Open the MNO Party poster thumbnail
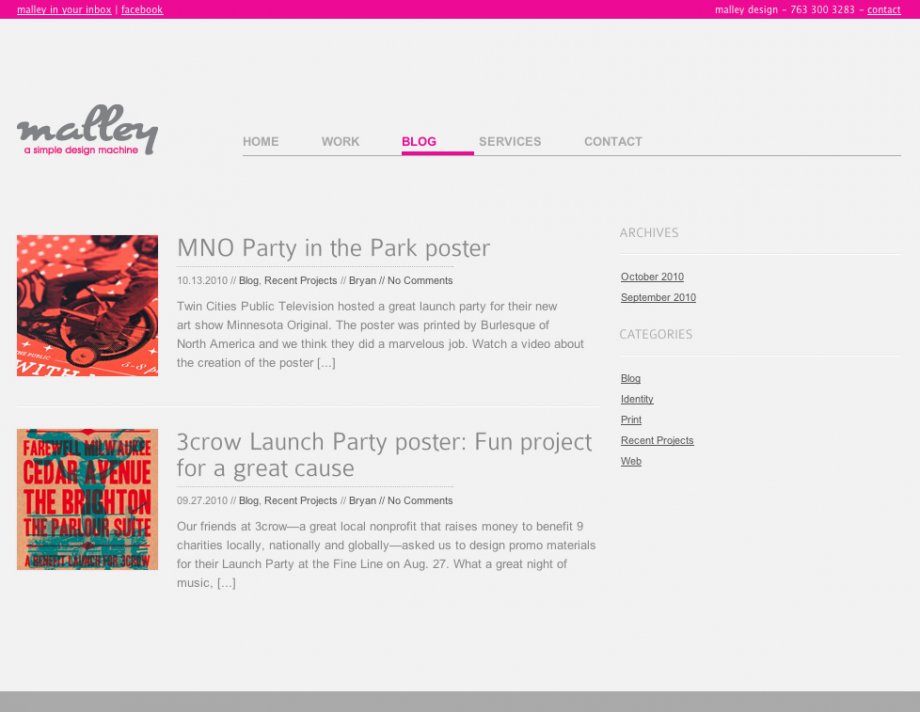The image size is (920, 712). pos(87,305)
